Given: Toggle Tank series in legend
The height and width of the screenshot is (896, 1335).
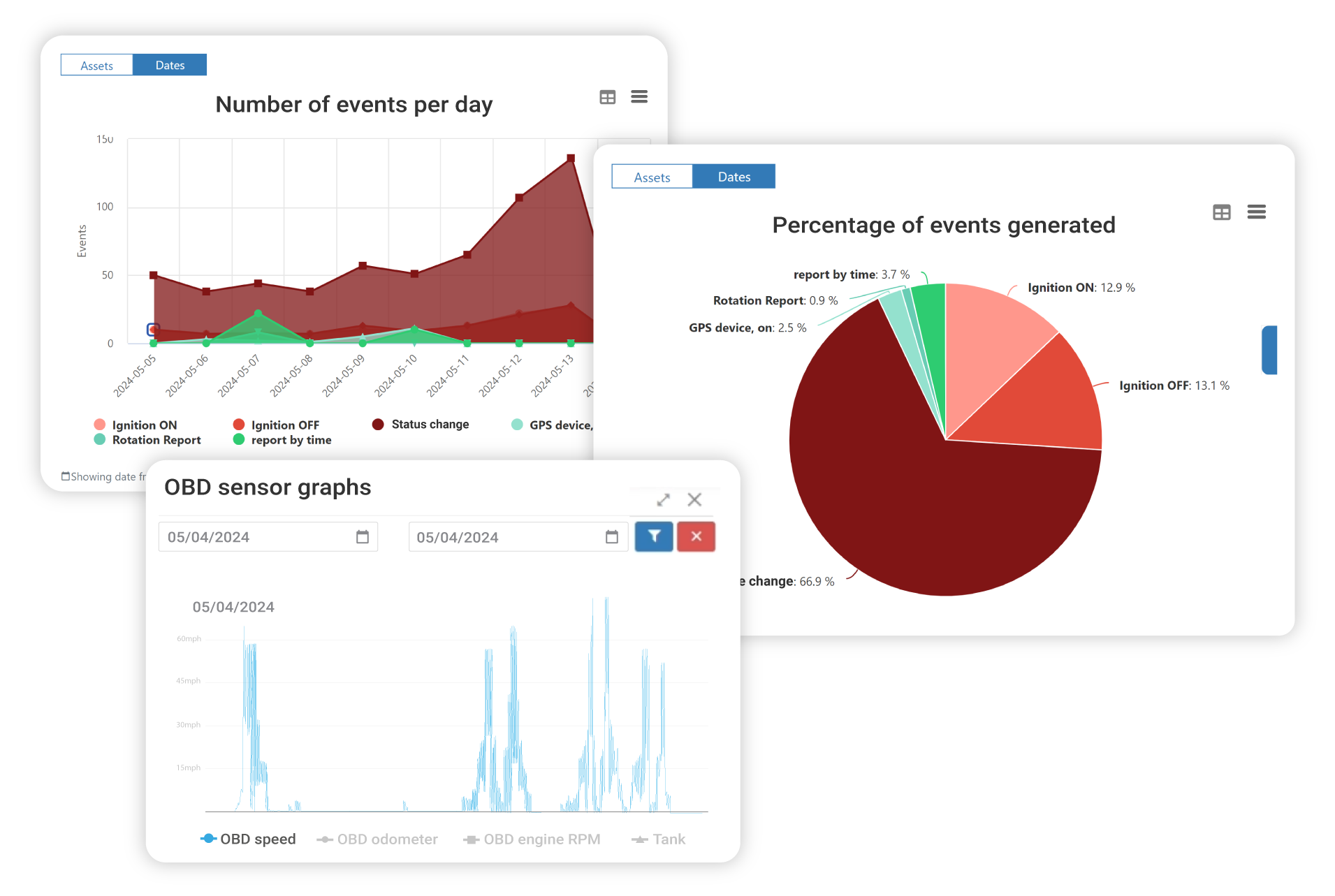Looking at the screenshot, I should 658,839.
